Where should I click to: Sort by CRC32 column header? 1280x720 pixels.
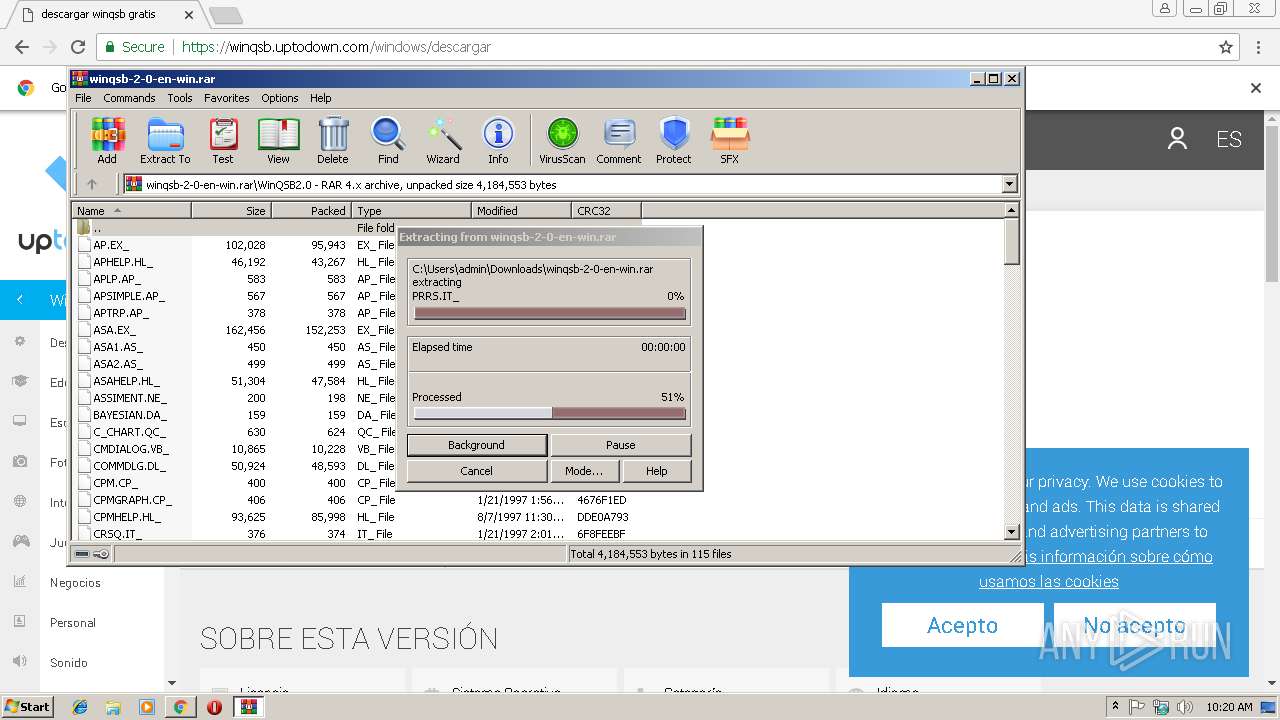click(x=606, y=210)
